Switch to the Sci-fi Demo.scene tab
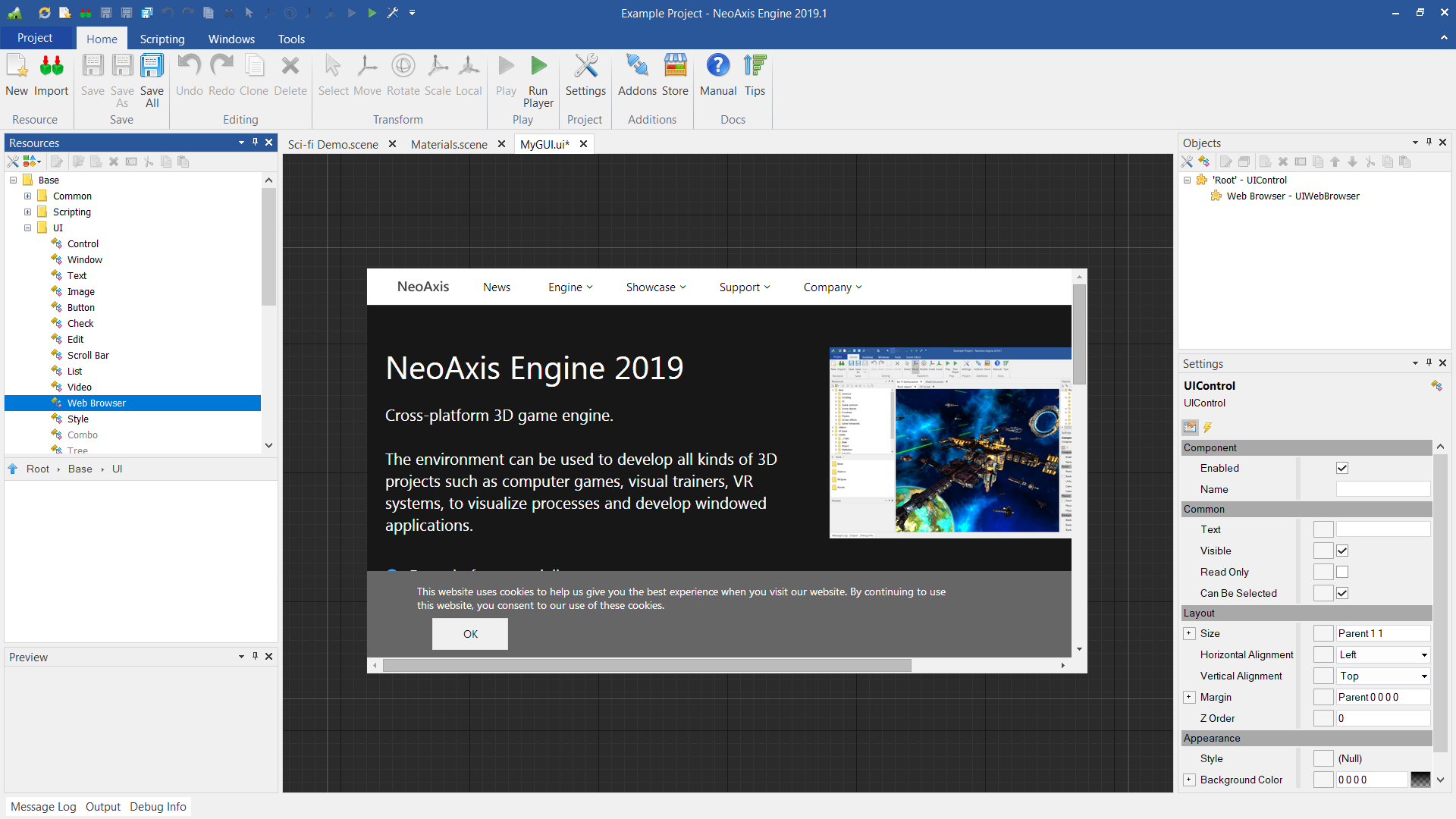The height and width of the screenshot is (819, 1456). (x=333, y=144)
